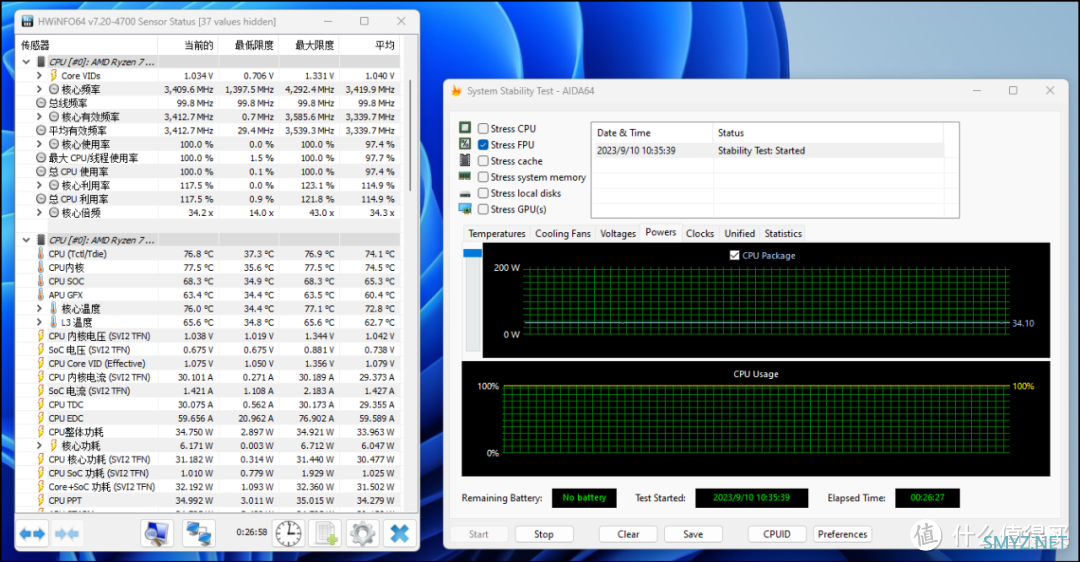Open AIDA64 Preferences

(842, 534)
